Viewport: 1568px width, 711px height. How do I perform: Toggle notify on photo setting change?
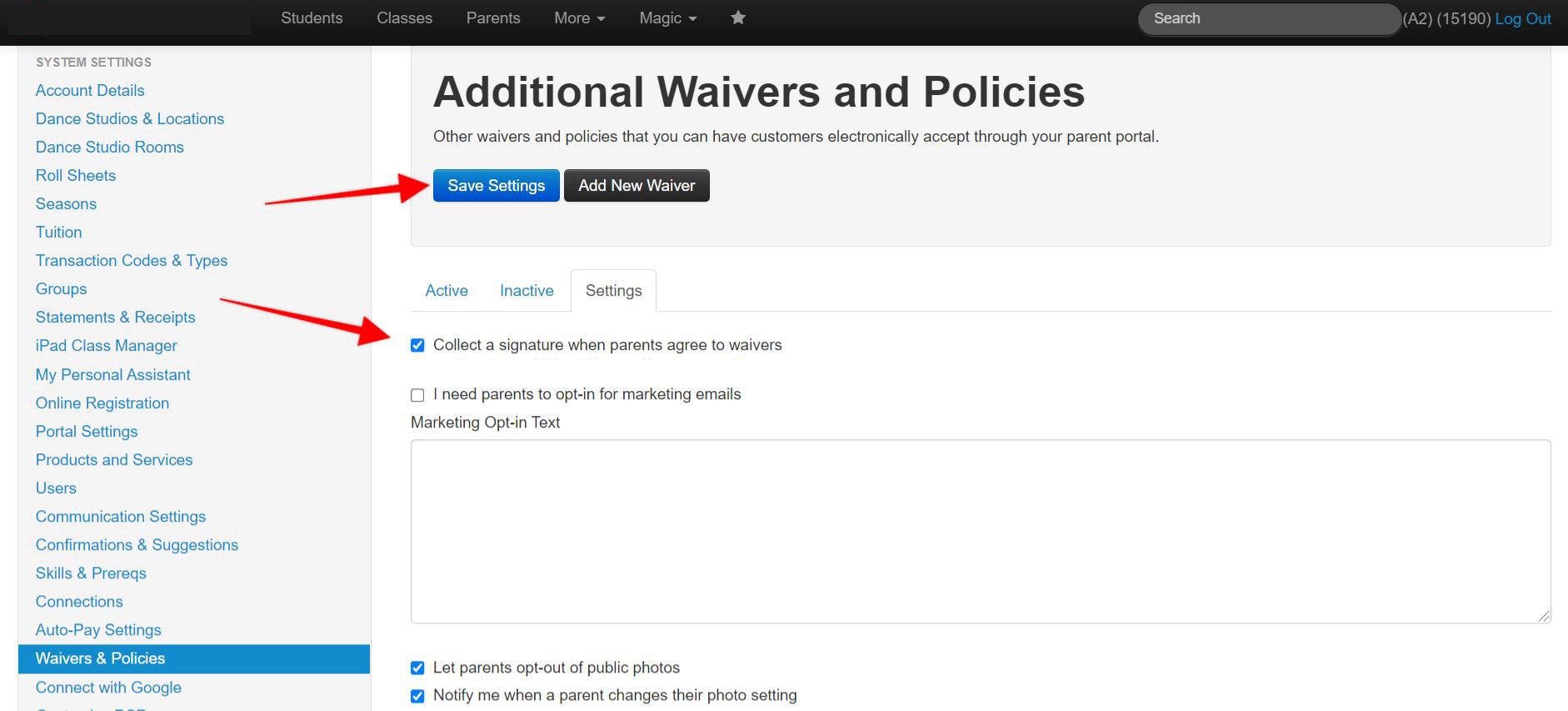pyautogui.click(x=417, y=696)
